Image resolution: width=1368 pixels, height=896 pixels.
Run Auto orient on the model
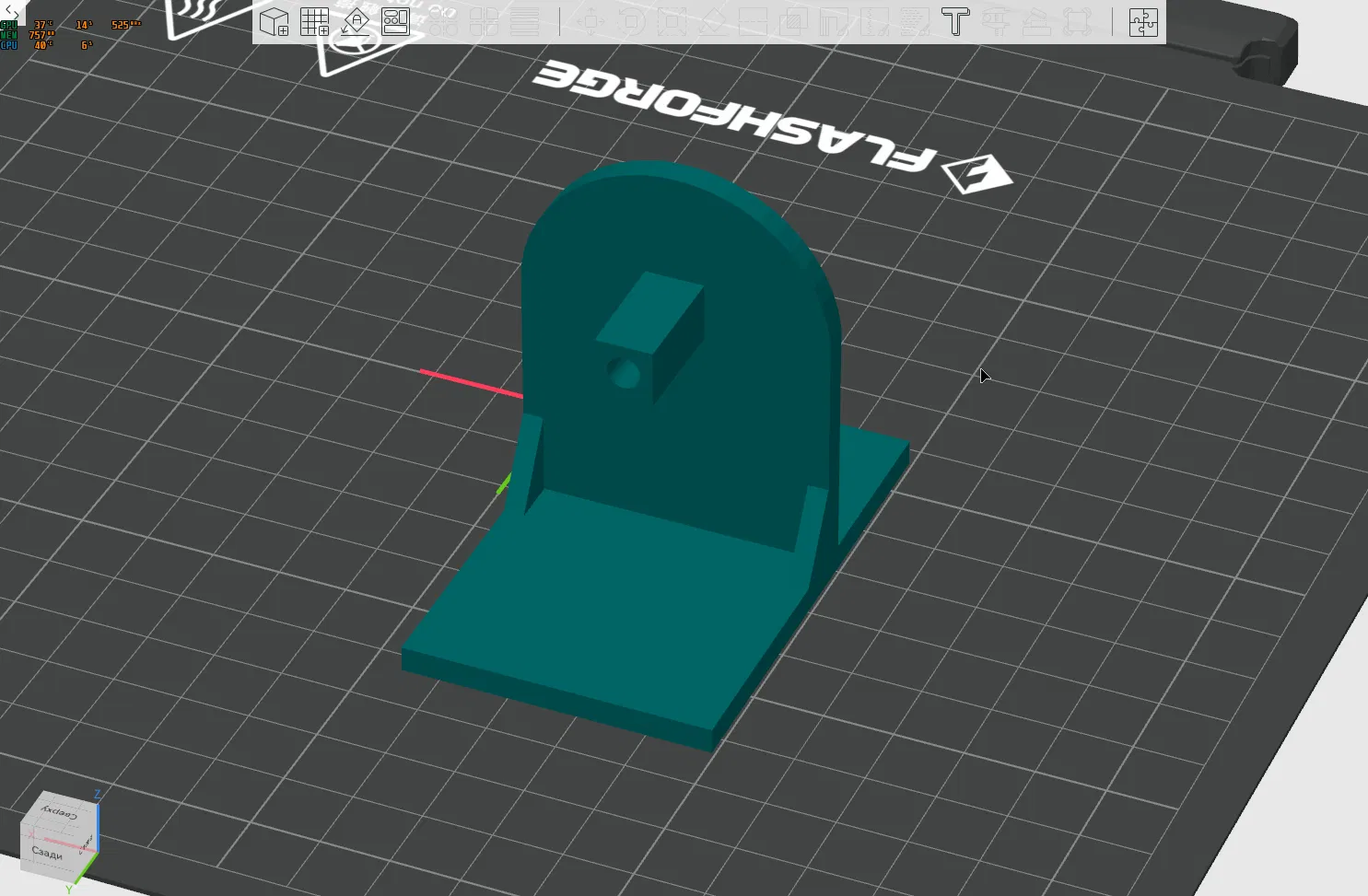[x=356, y=22]
